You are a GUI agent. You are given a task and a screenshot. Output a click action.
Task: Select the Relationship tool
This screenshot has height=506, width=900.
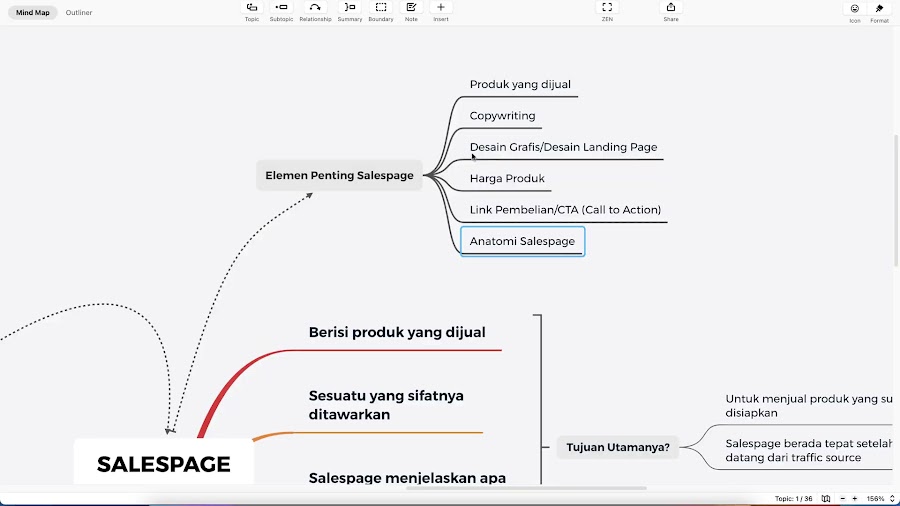[315, 11]
